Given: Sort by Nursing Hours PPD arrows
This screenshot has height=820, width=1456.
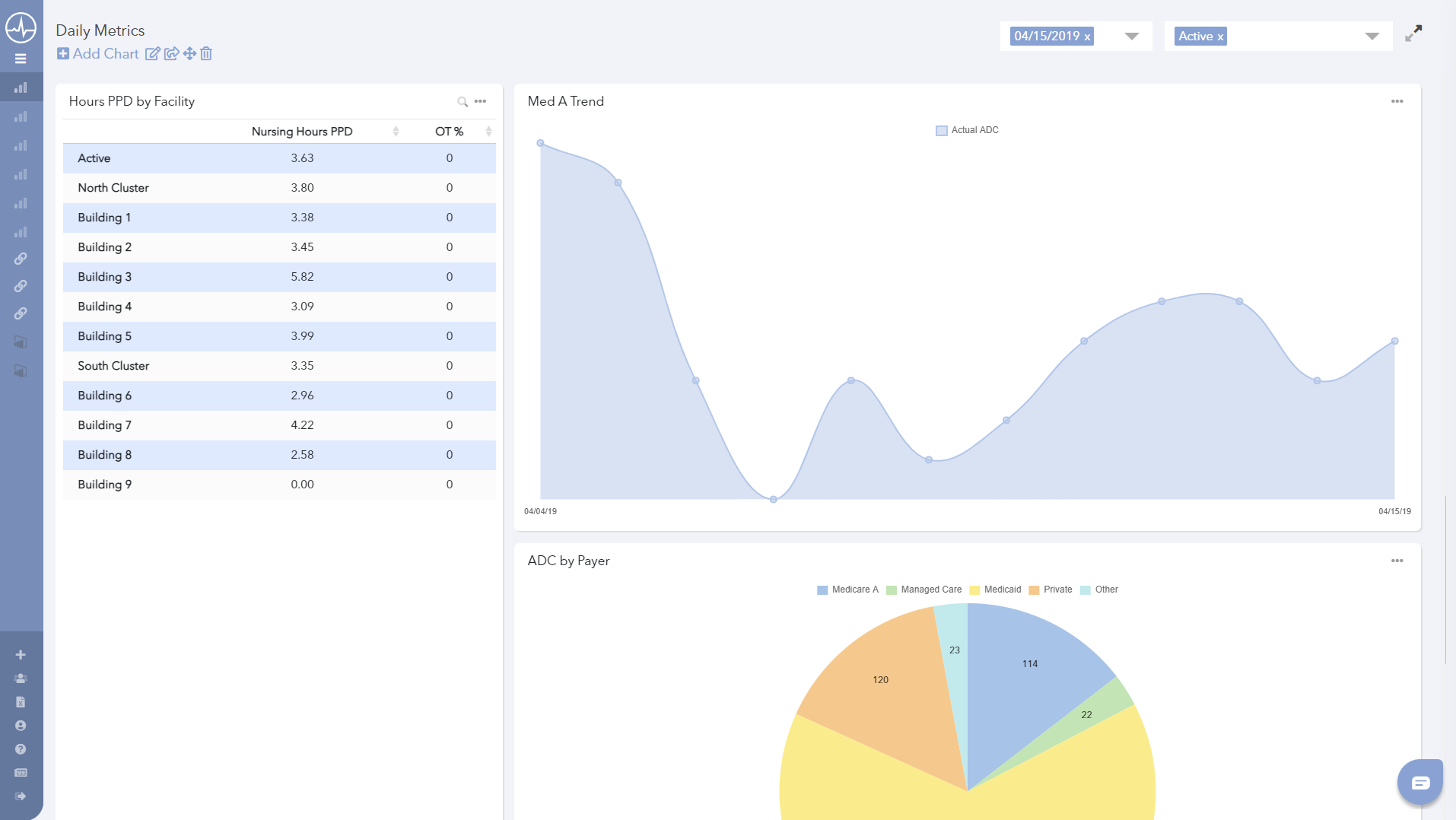Looking at the screenshot, I should point(396,132).
